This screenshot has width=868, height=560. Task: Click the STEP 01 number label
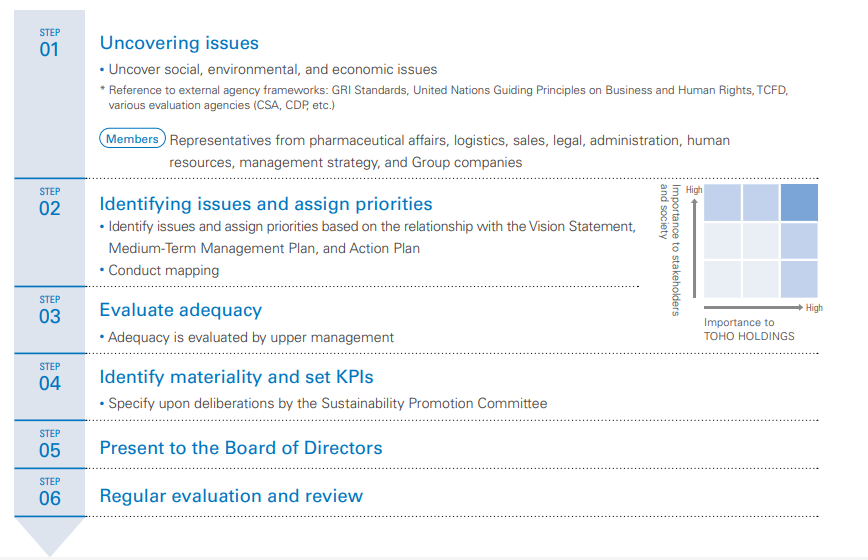pos(49,49)
